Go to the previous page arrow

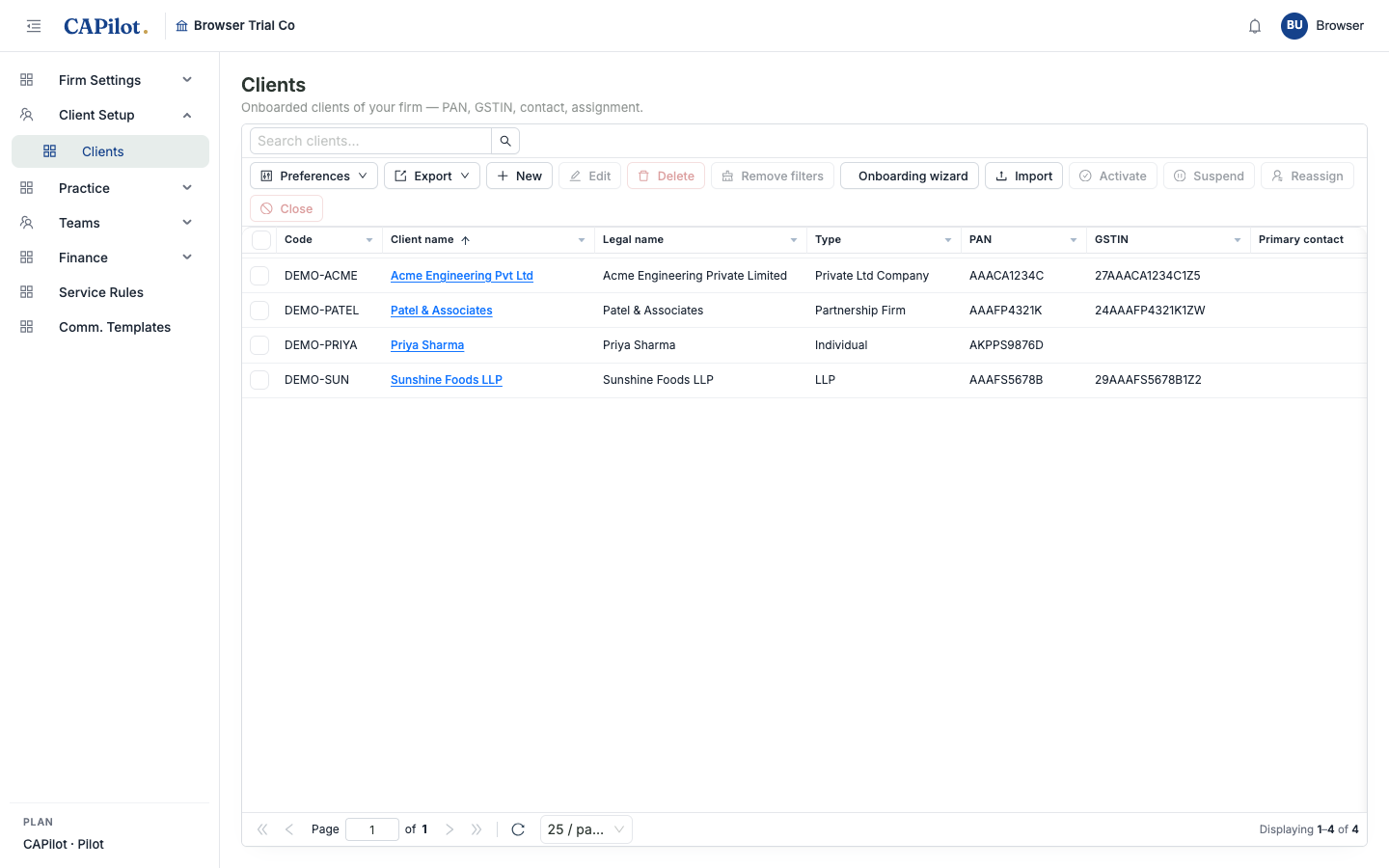coord(289,829)
